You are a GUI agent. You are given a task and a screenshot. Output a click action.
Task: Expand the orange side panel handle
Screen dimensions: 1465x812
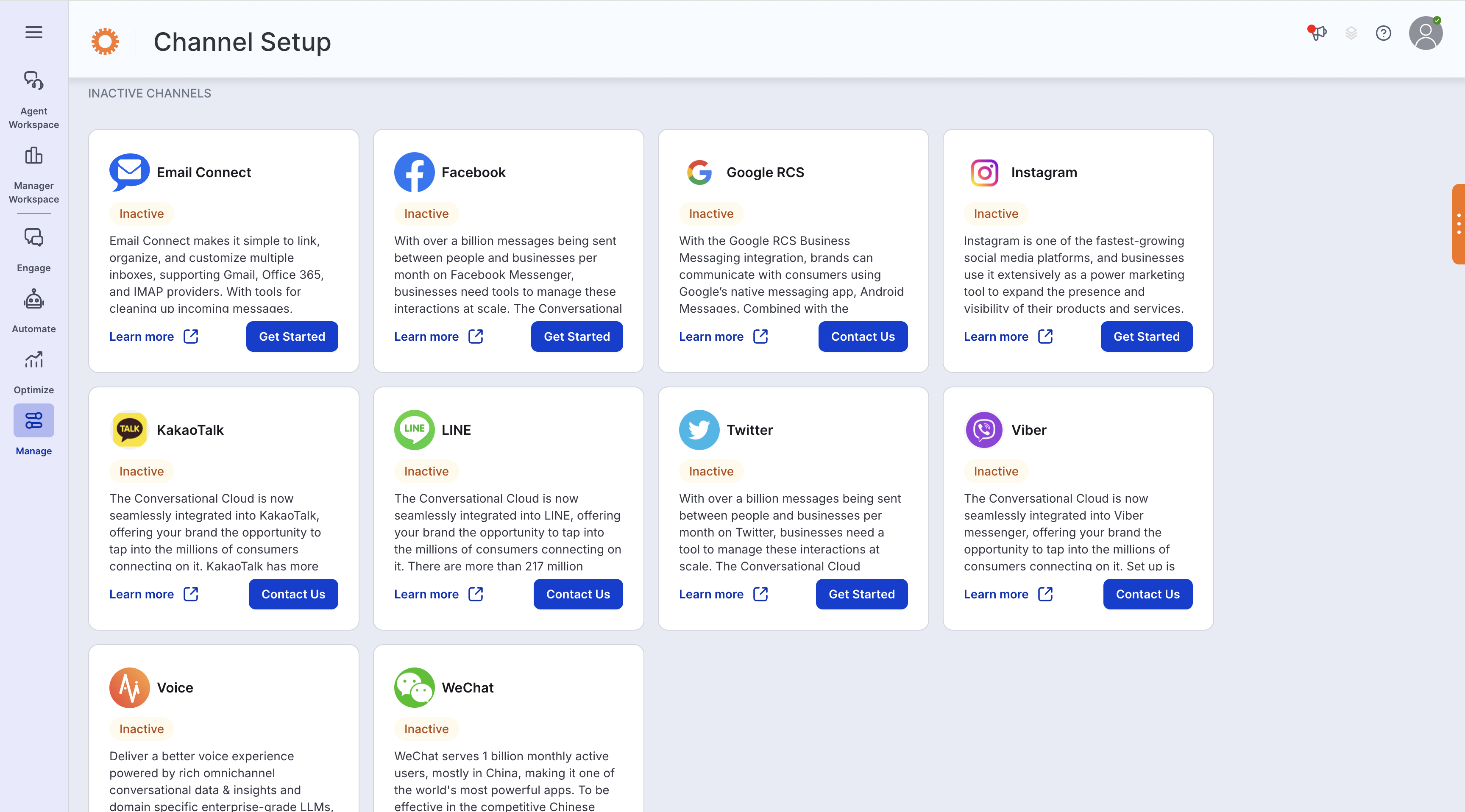click(x=1458, y=224)
